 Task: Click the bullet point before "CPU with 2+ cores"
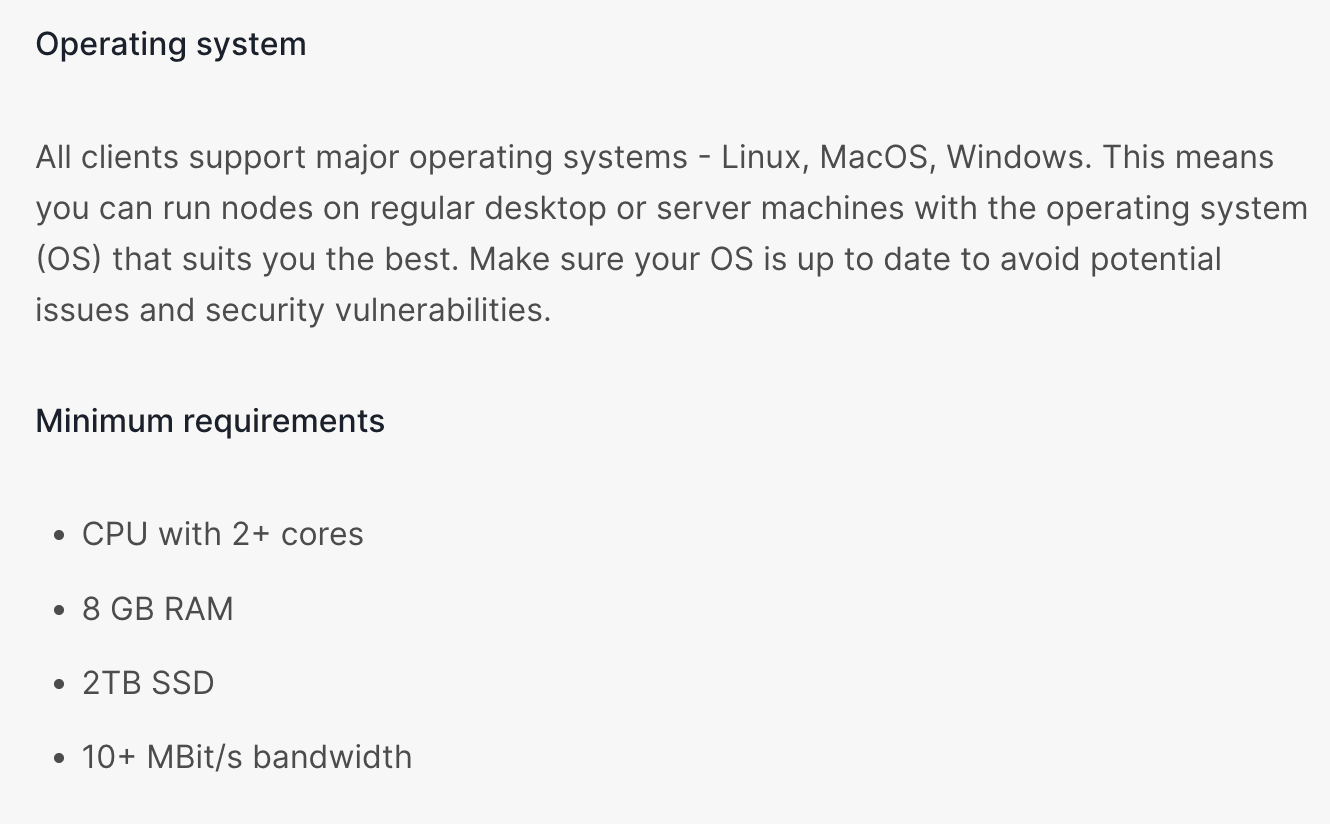point(58,535)
